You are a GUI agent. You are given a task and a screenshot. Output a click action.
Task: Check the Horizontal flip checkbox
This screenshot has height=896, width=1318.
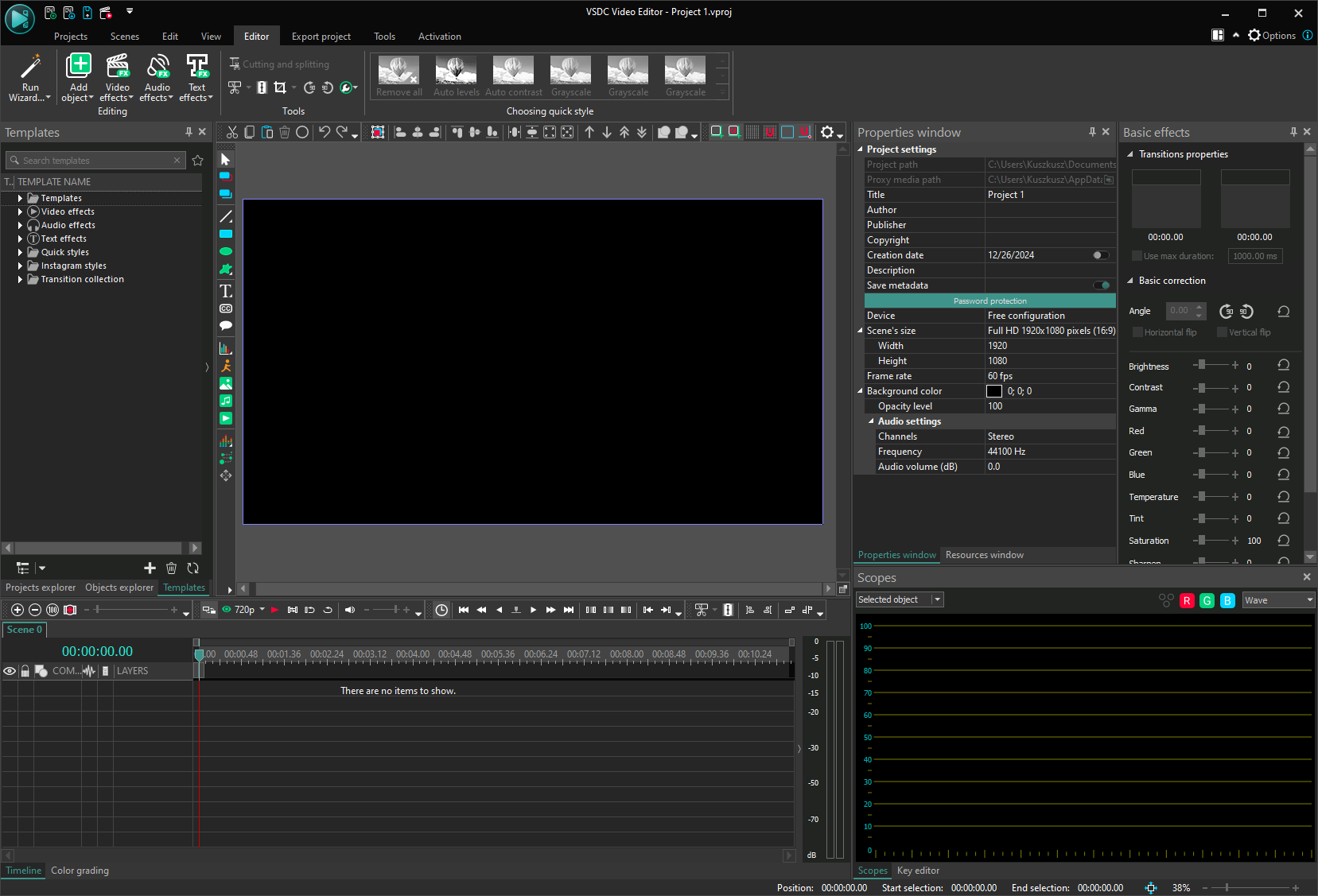click(1137, 332)
